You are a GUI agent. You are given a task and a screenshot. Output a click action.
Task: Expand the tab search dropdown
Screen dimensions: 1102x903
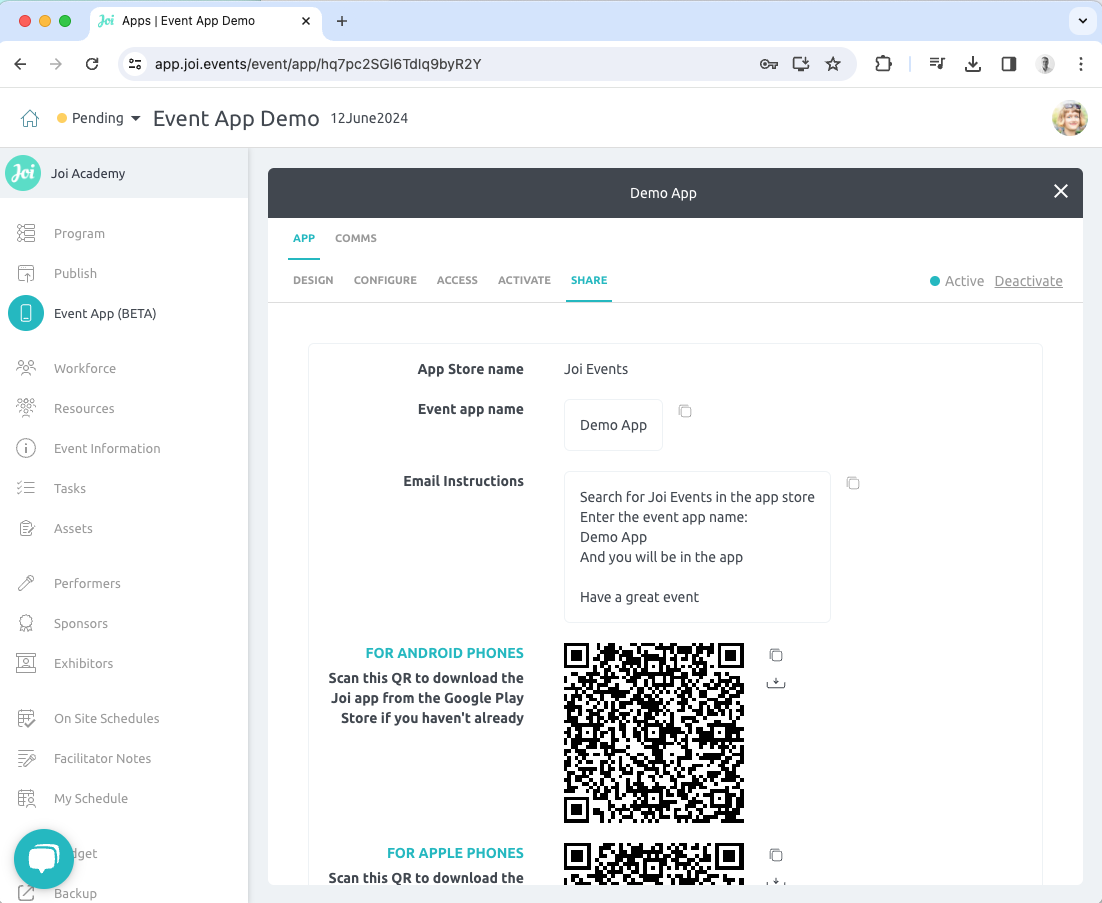click(1082, 20)
